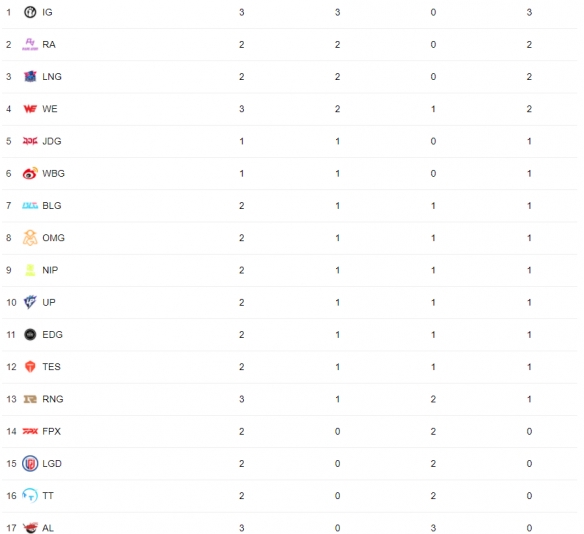Screen dimensions: 584x534
Task: Click the JDG team logo
Action: (30, 141)
